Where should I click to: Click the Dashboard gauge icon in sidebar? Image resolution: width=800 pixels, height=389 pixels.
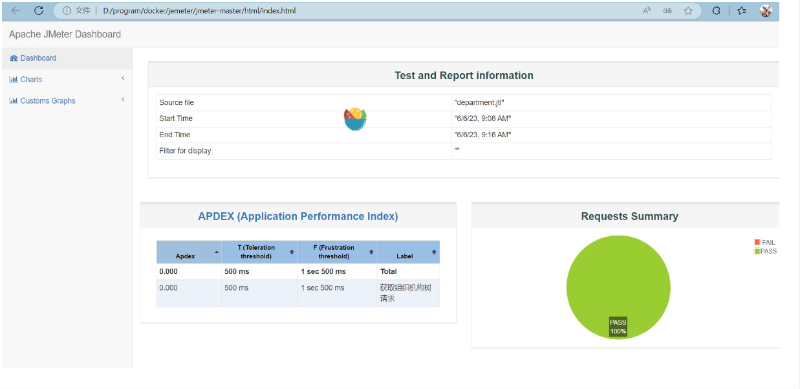(x=14, y=58)
